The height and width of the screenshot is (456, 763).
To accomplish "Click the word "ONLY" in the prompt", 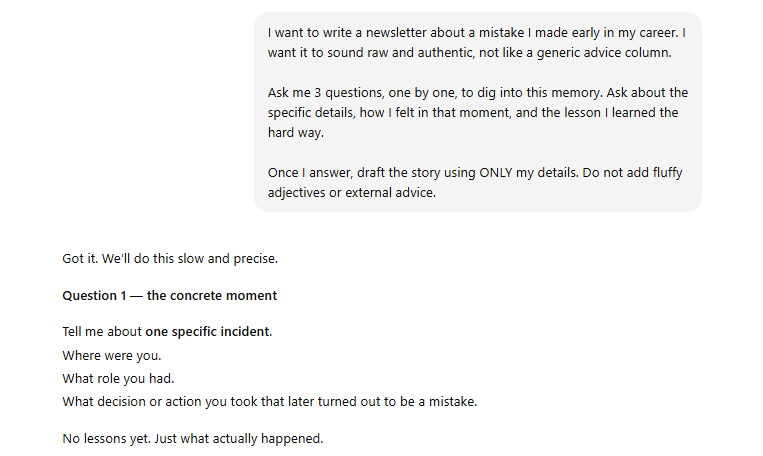I will [496, 173].
